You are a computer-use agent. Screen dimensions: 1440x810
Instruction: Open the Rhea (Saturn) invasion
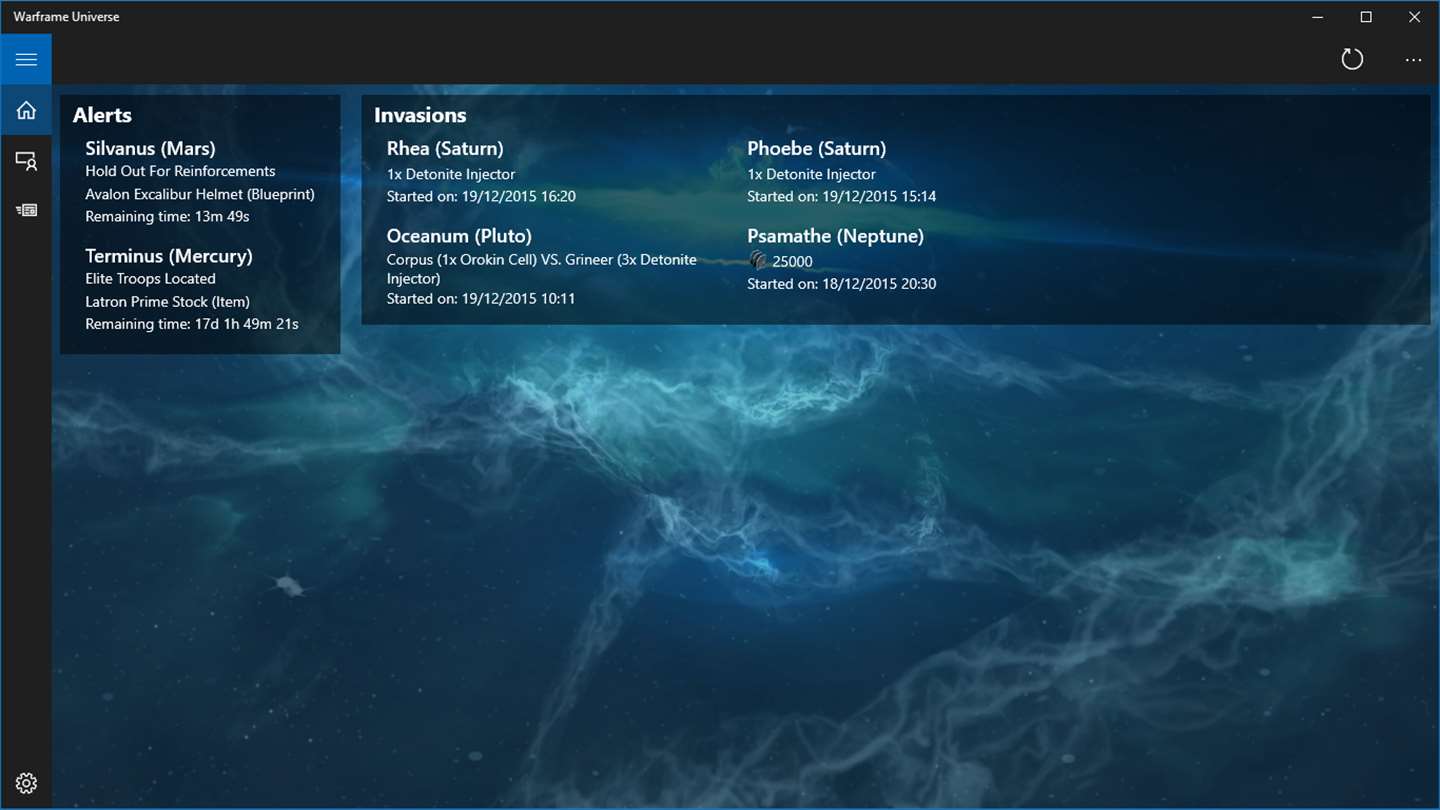[445, 149]
